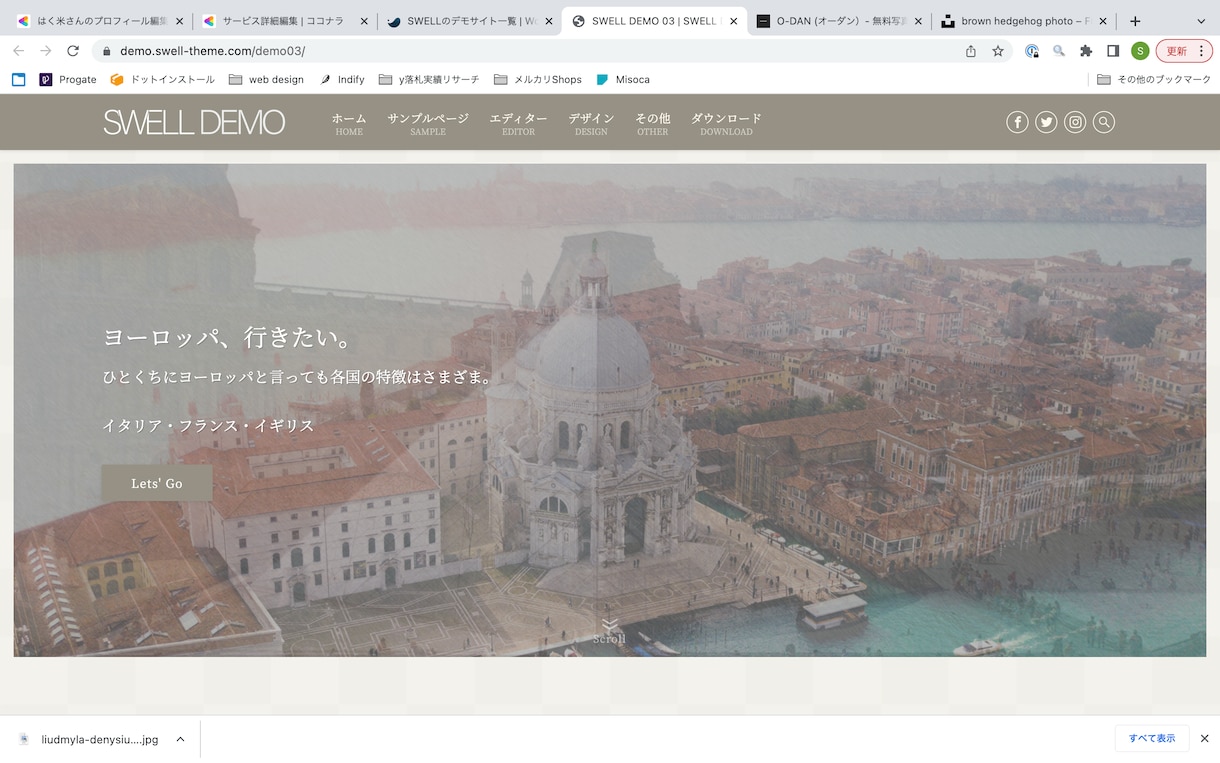1220x763 pixels.
Task: Click the zoom magnifier icon in address bar
Action: pyautogui.click(x=1059, y=51)
